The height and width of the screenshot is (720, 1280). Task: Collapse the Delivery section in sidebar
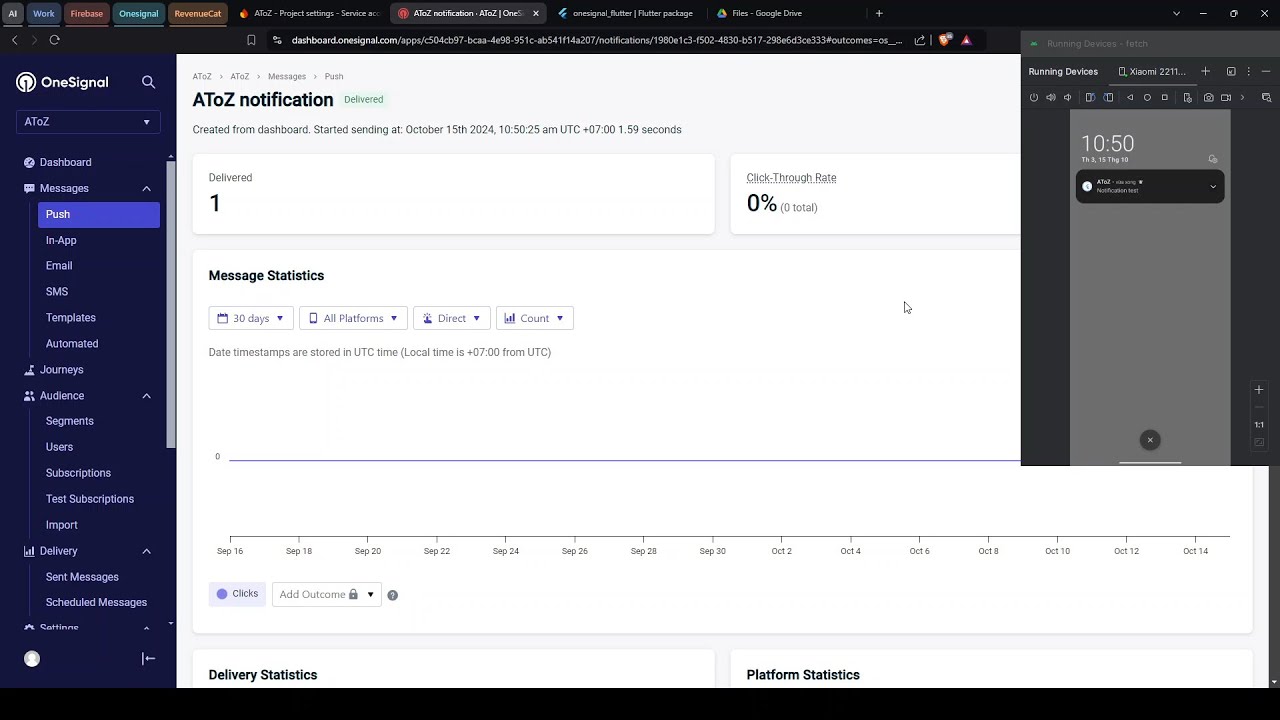pyautogui.click(x=146, y=551)
